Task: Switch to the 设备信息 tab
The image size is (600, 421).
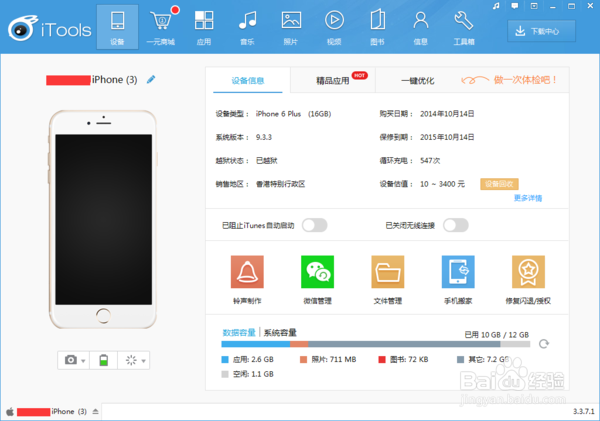Action: [248, 81]
